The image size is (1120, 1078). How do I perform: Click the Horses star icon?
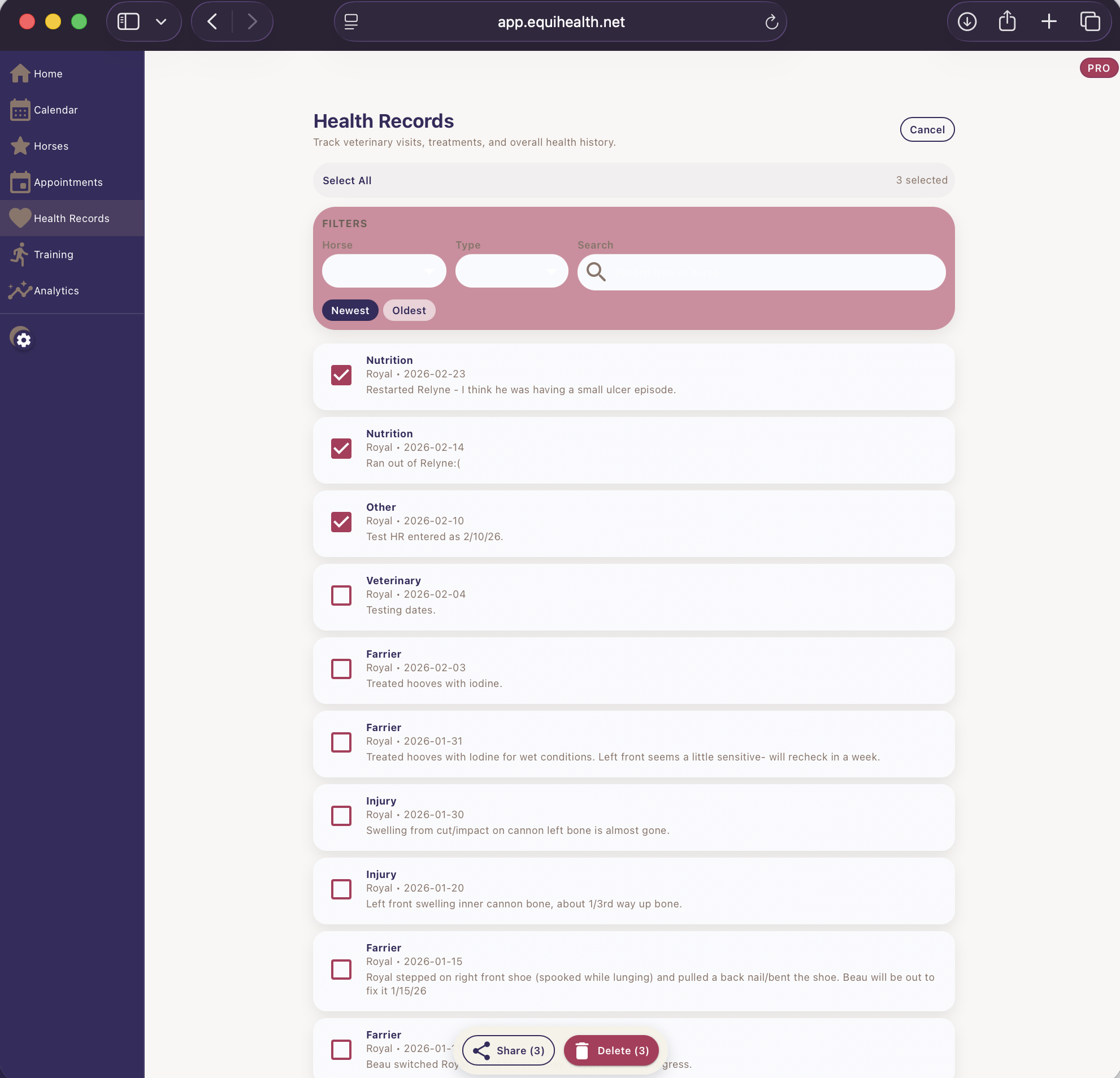pos(20,146)
